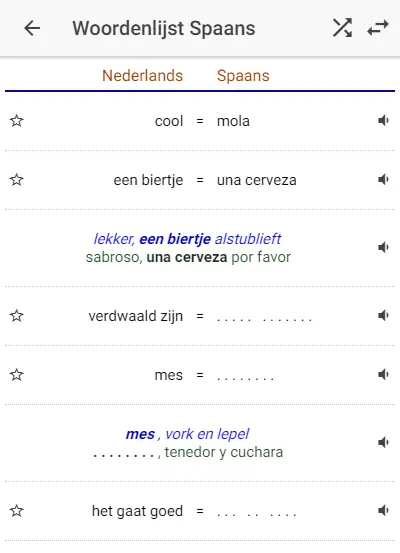Select the Nederlands column header
The image size is (400, 553).
[x=143, y=75]
